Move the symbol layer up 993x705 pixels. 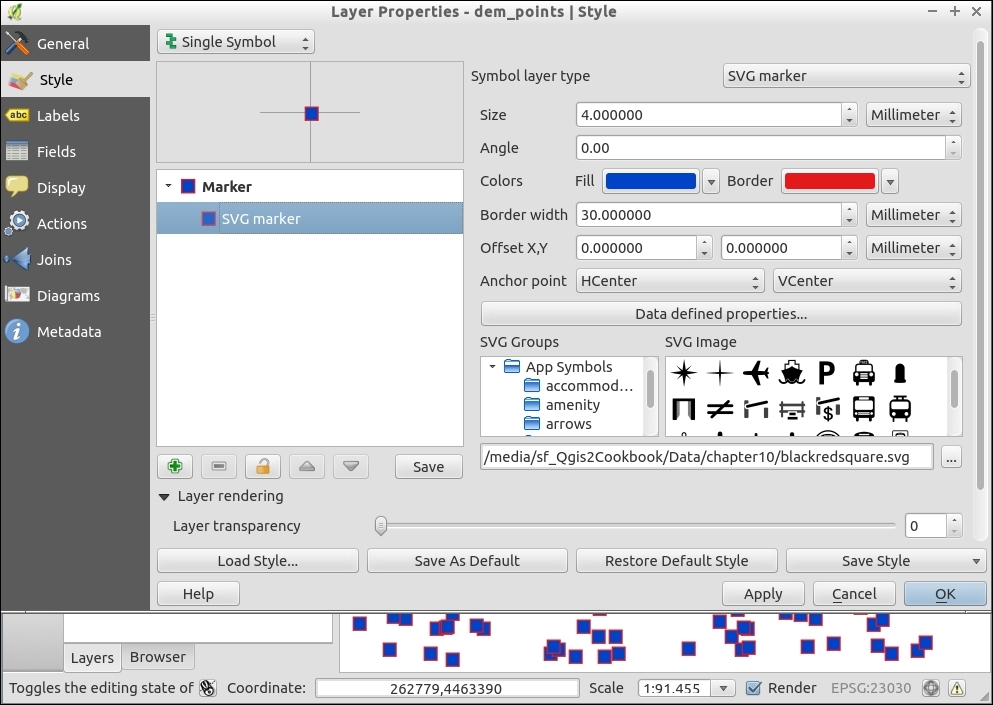click(307, 467)
